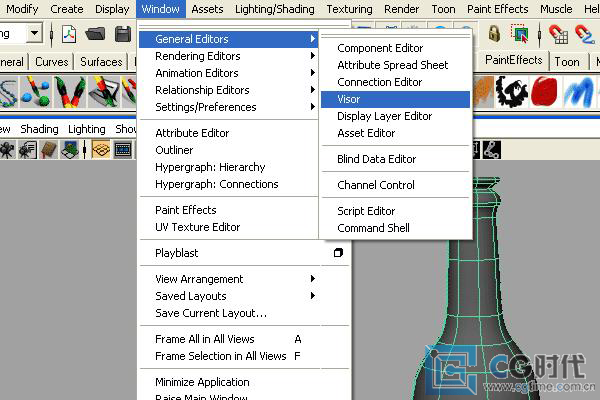Screen dimensions: 600x400
Task: Click the select camera panel icon
Action: click(7, 150)
